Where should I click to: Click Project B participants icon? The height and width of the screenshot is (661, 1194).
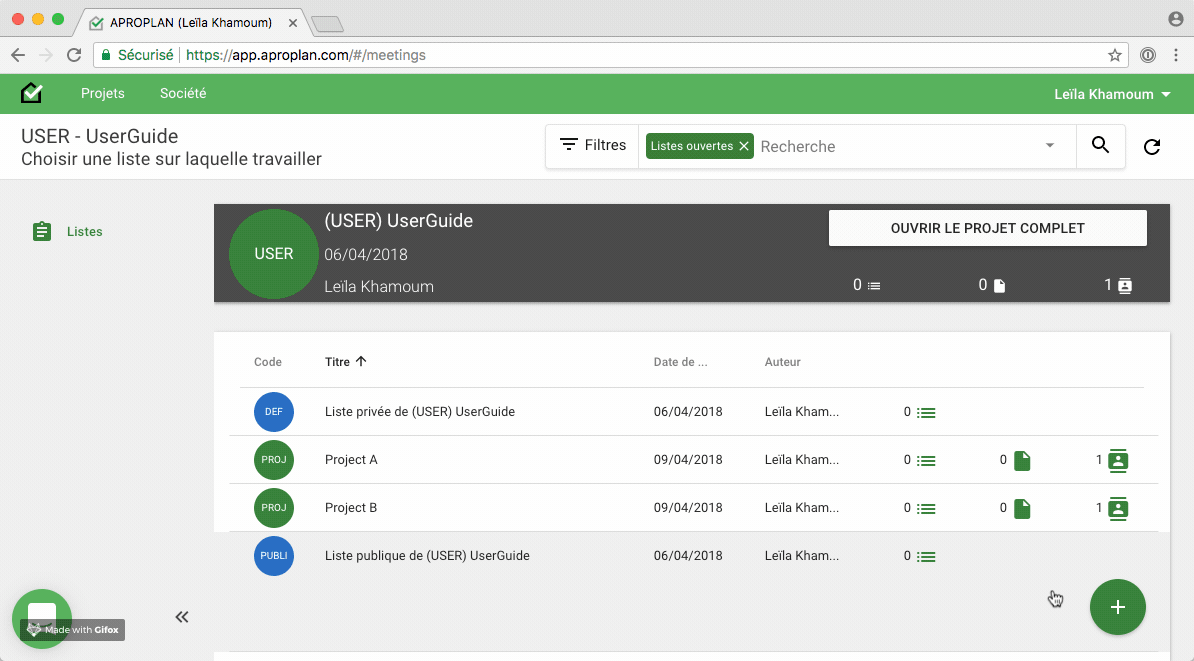(1118, 509)
